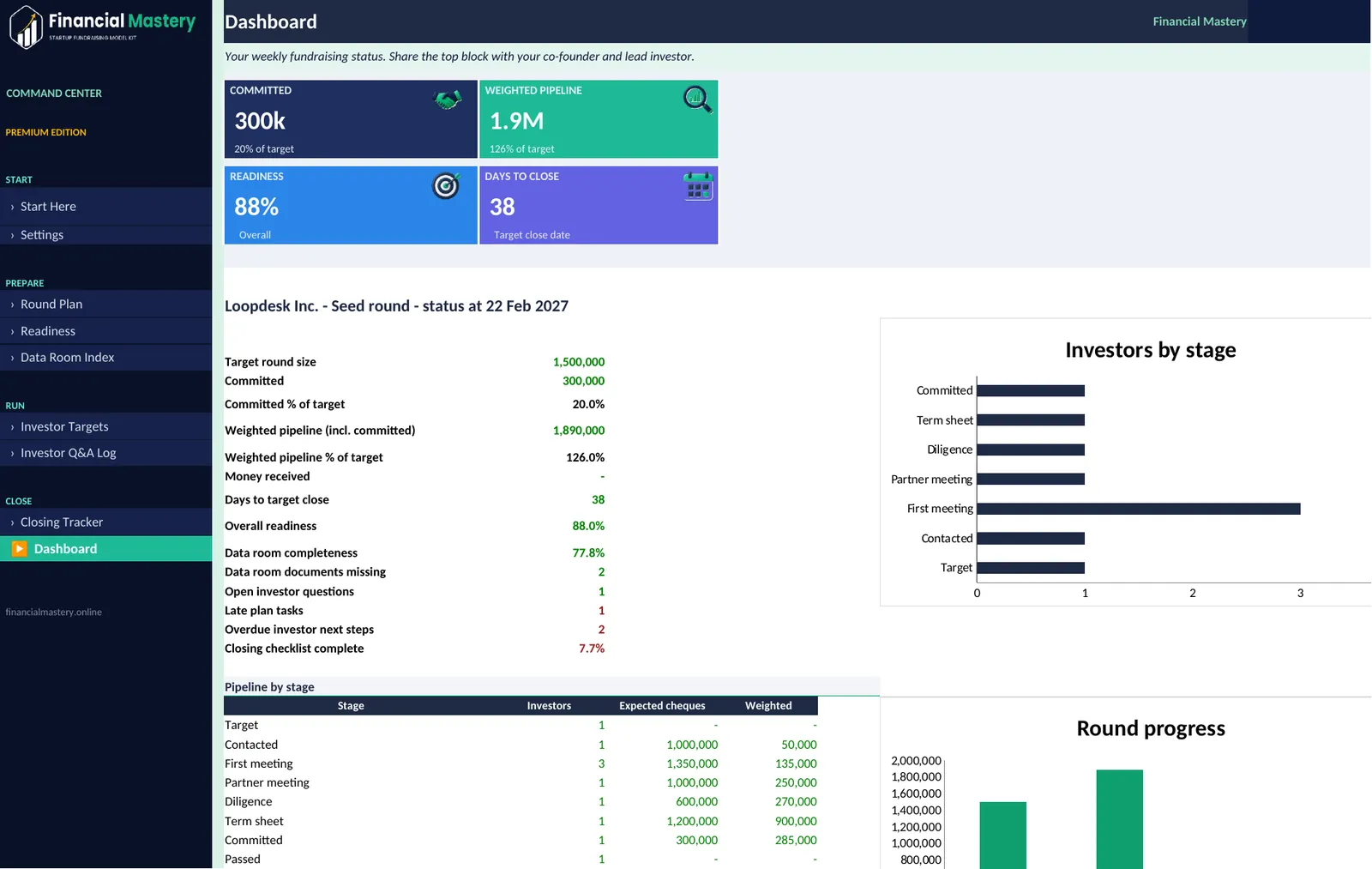This screenshot has height=869, width=1372.
Task: Select the Weighted Pipeline 1.9M card
Action: [599, 119]
